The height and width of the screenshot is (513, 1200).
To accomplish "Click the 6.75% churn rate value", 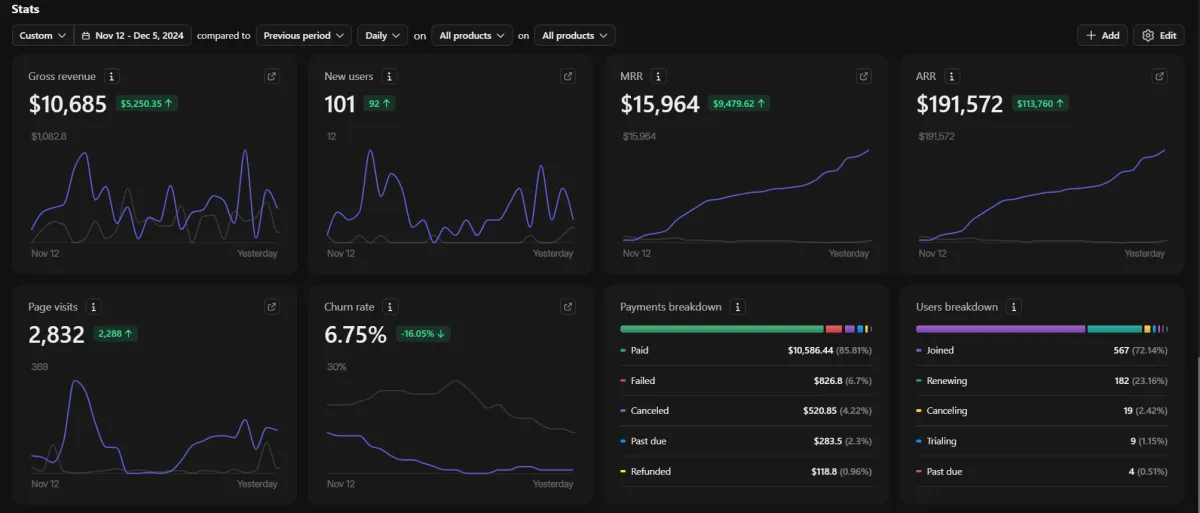I will point(356,335).
